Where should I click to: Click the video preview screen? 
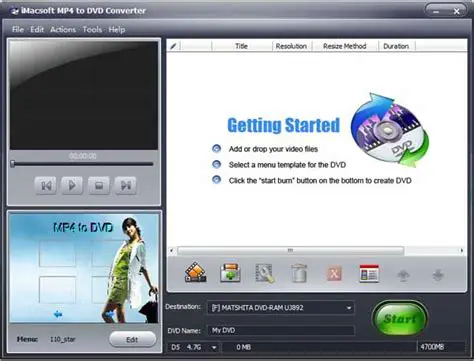[x=84, y=95]
